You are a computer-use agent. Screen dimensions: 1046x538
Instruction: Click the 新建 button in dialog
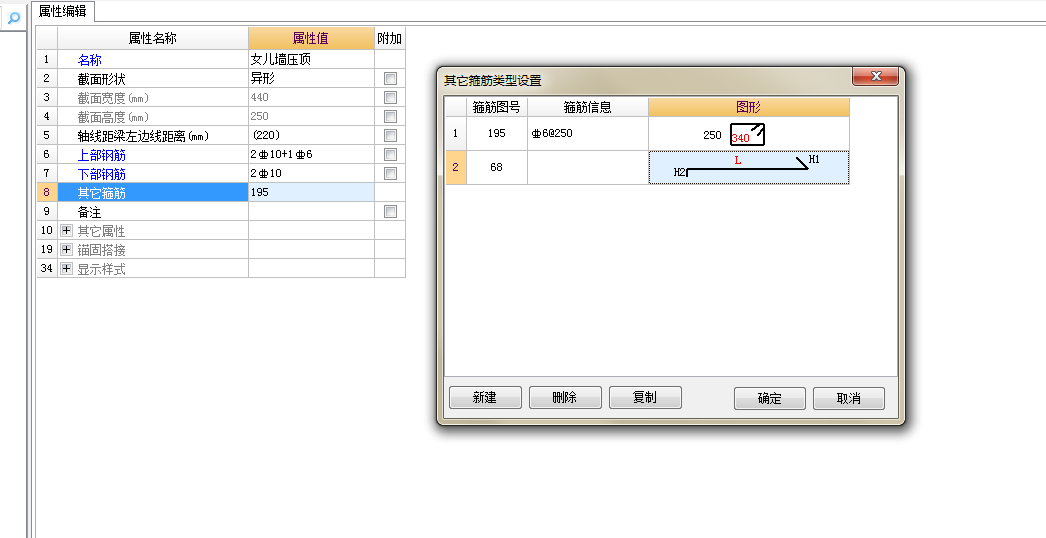[x=485, y=398]
